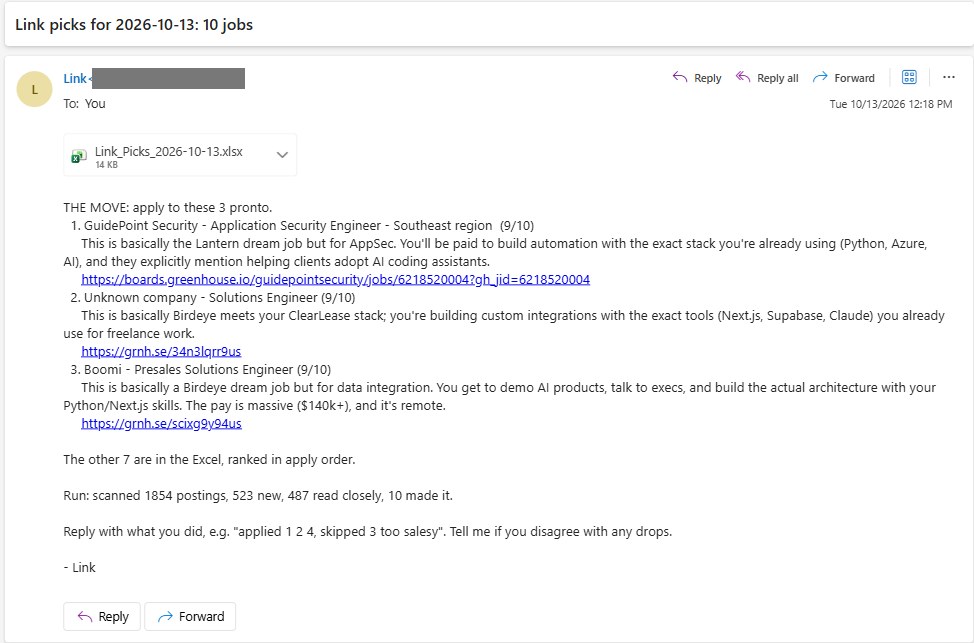Click the recipient line To: You

tap(84, 104)
